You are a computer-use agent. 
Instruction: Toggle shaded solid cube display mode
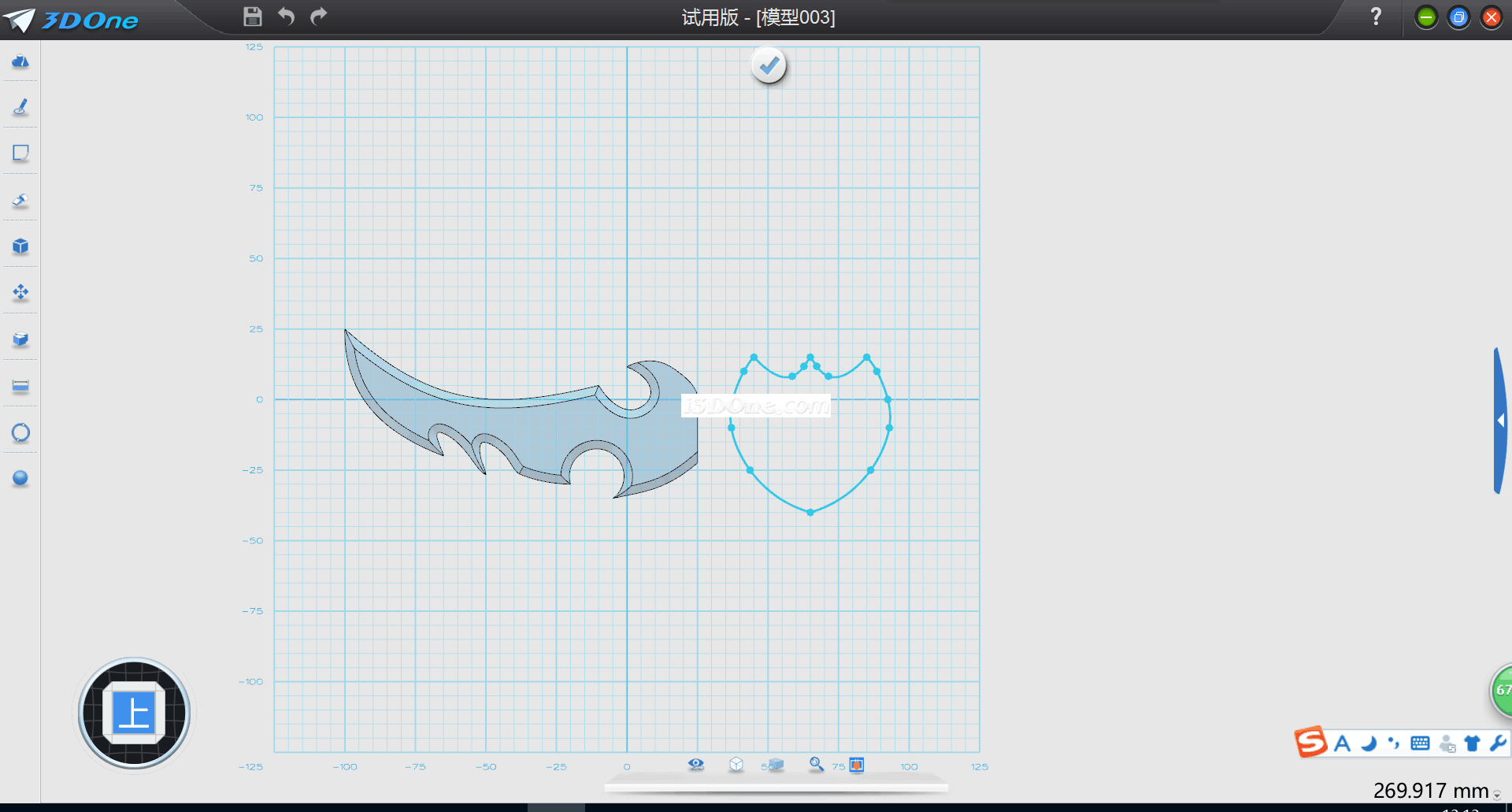point(776,764)
